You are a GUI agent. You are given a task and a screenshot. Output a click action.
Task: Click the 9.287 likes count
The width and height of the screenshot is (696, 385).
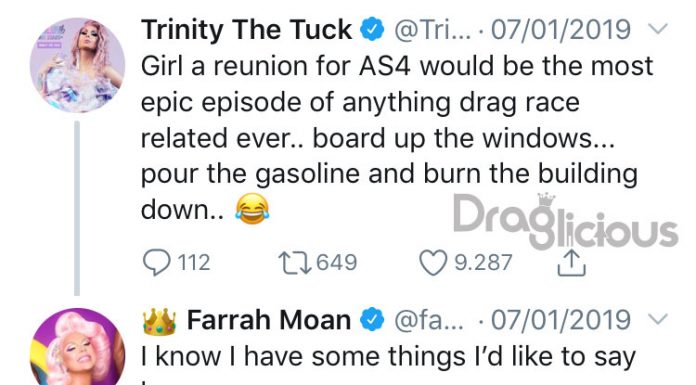pyautogui.click(x=483, y=263)
